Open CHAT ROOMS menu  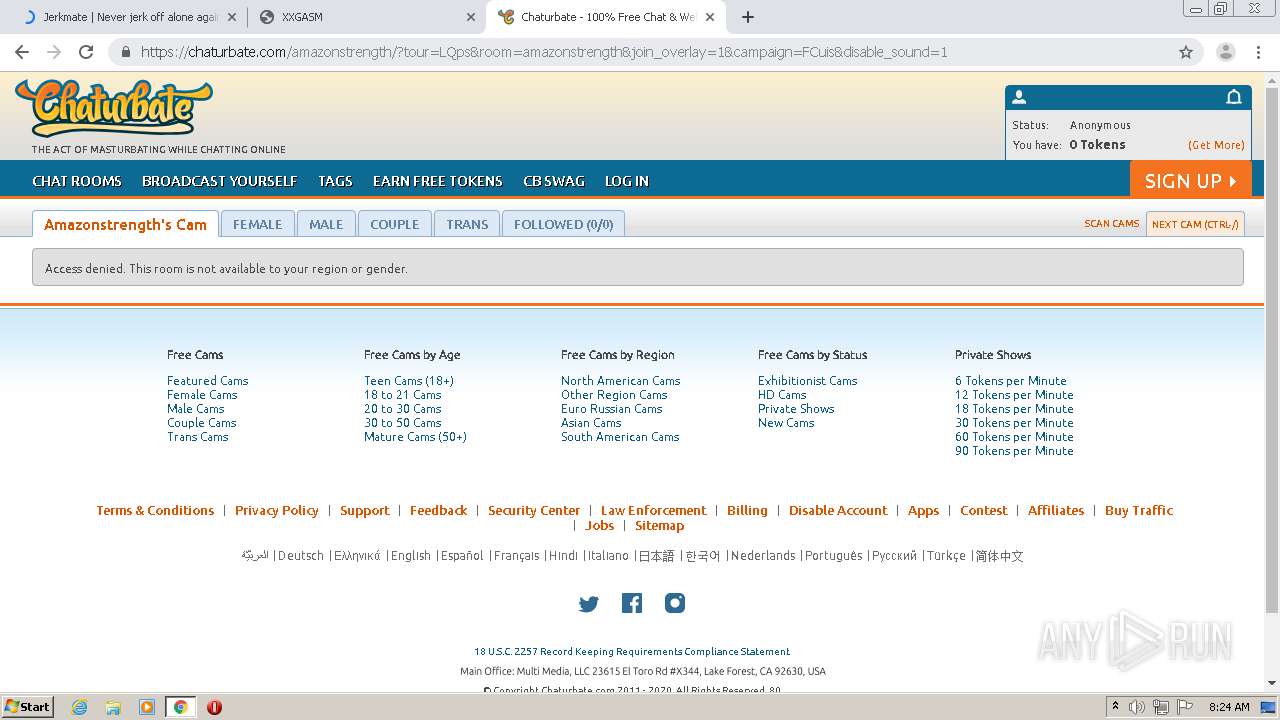pos(77,181)
